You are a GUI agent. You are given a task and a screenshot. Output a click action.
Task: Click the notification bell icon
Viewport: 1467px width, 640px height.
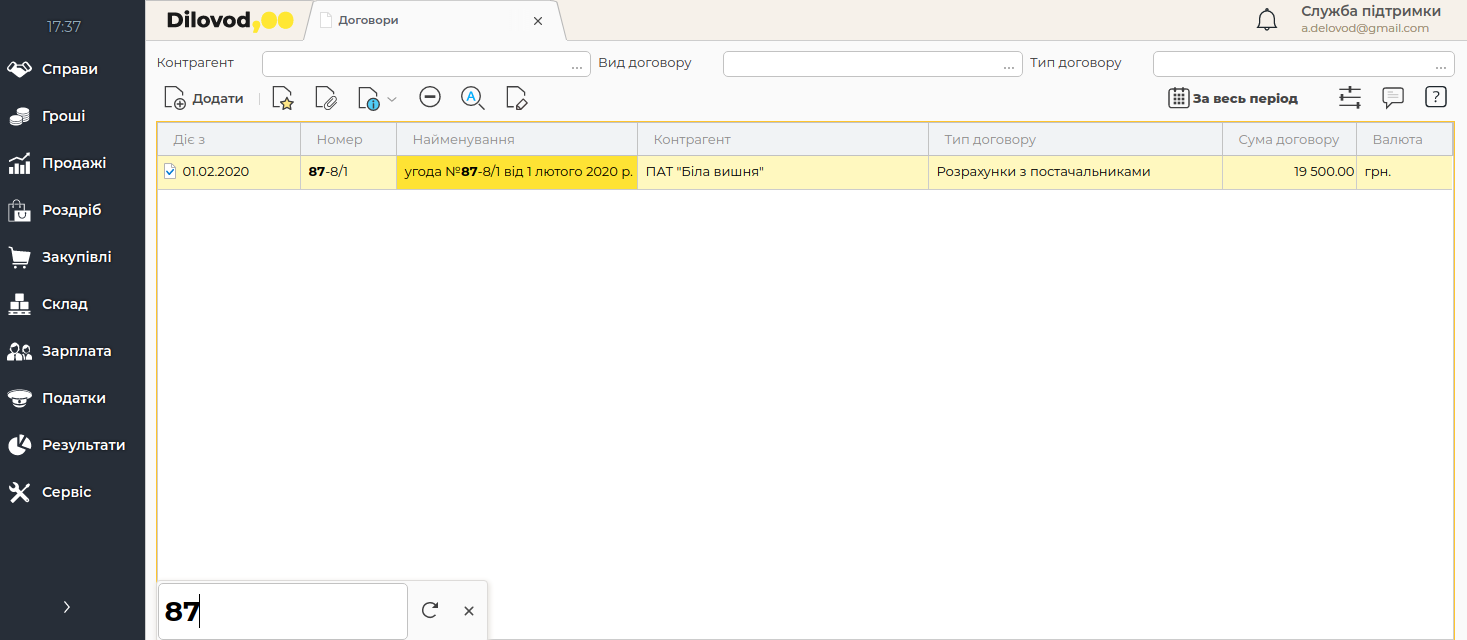point(1267,20)
